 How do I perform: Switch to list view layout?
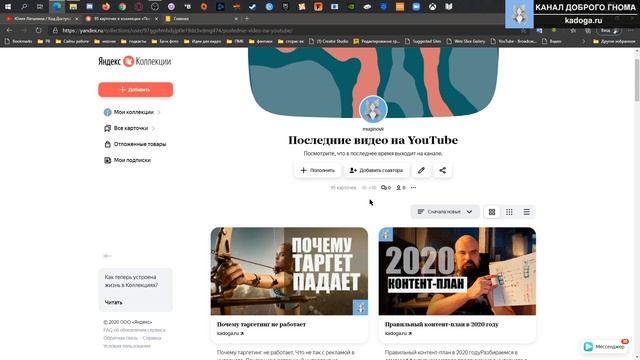pyautogui.click(x=527, y=212)
